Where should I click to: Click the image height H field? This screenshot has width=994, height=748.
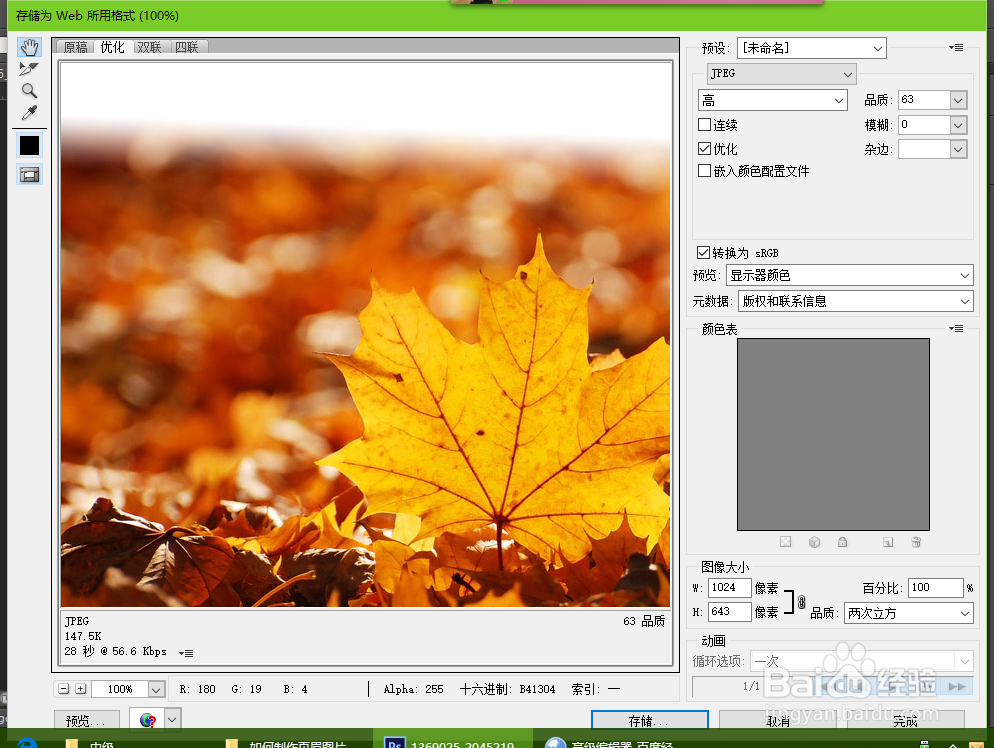pos(729,612)
